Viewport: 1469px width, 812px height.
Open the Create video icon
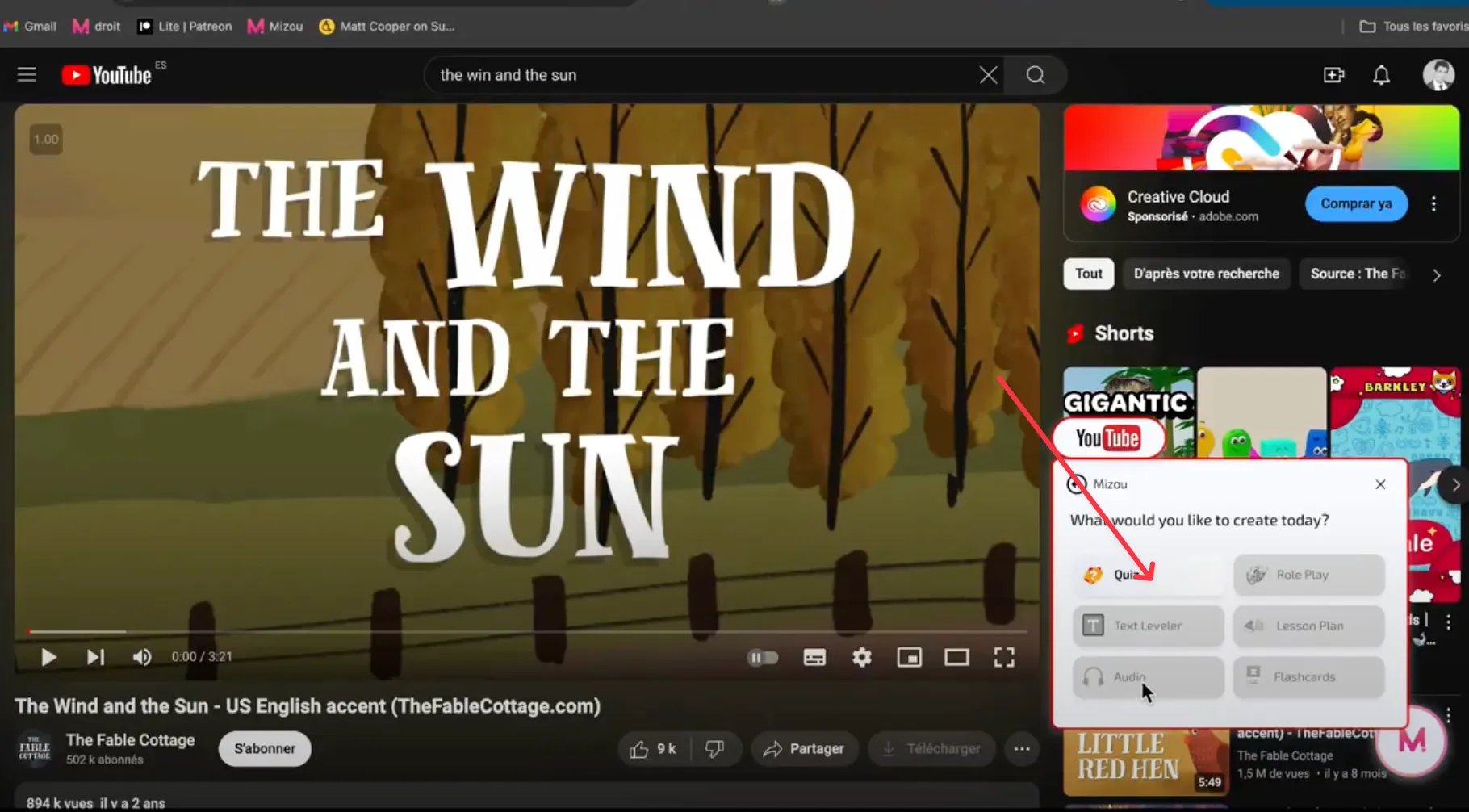[1333, 75]
